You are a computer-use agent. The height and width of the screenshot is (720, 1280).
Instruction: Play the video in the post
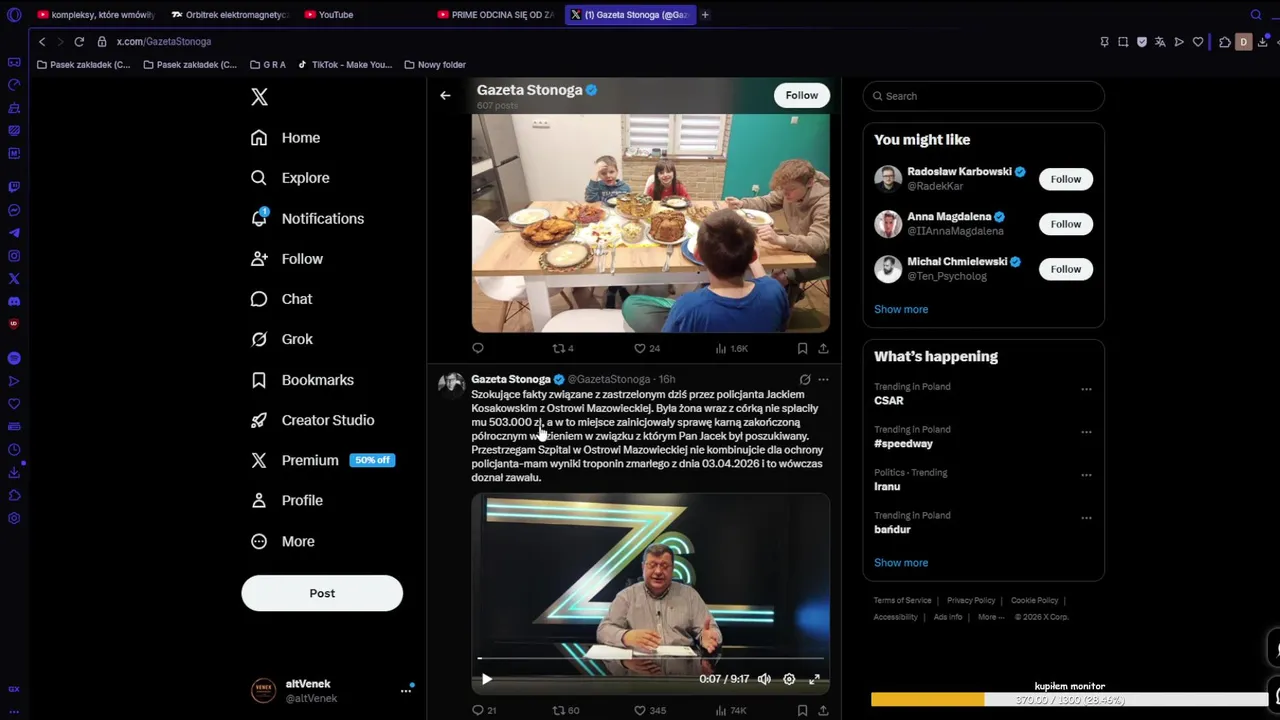(487, 679)
